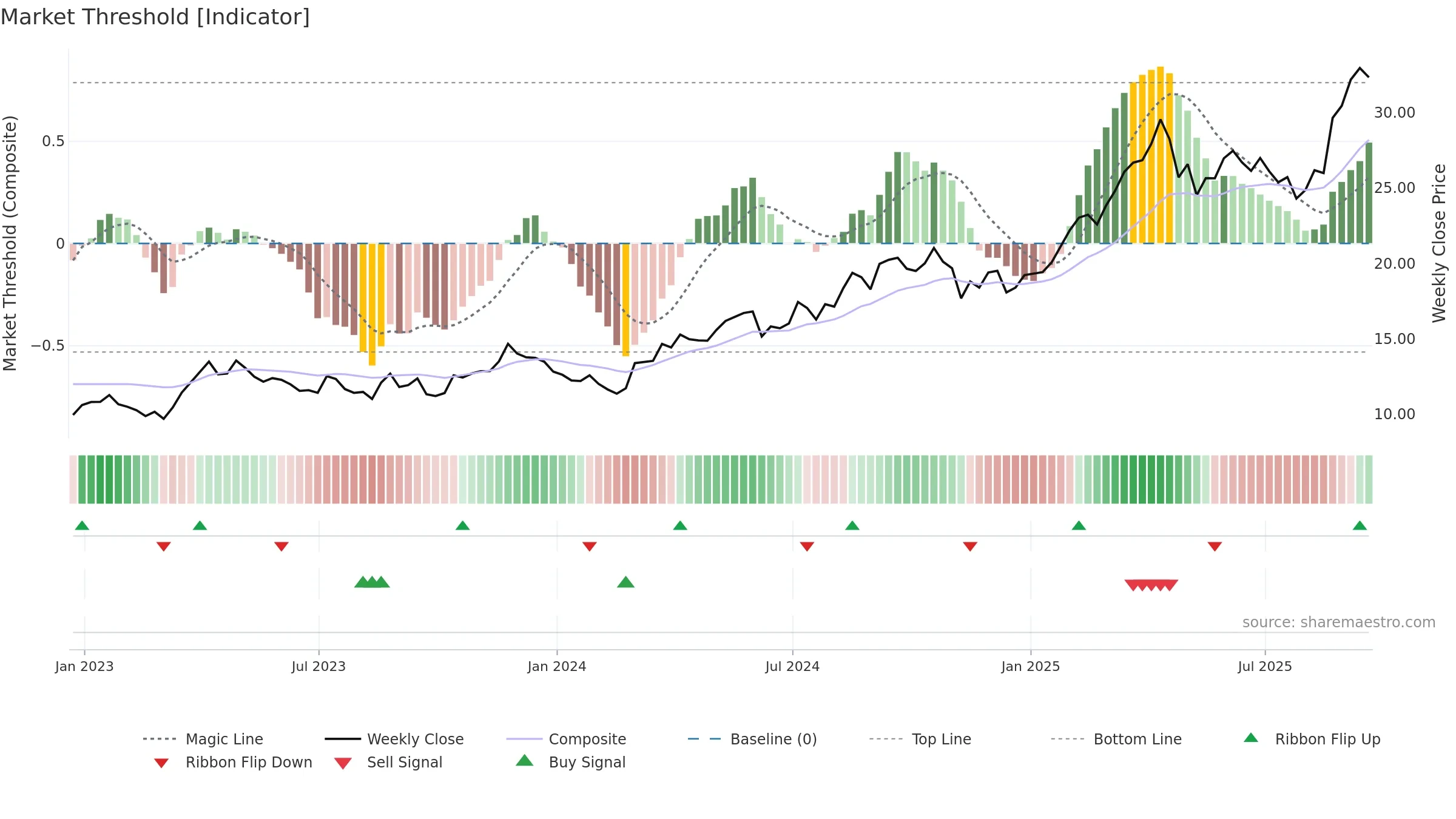This screenshot has height=819, width=1456.
Task: Click the ribbon flip down marker near November 2024
Action: [970, 547]
